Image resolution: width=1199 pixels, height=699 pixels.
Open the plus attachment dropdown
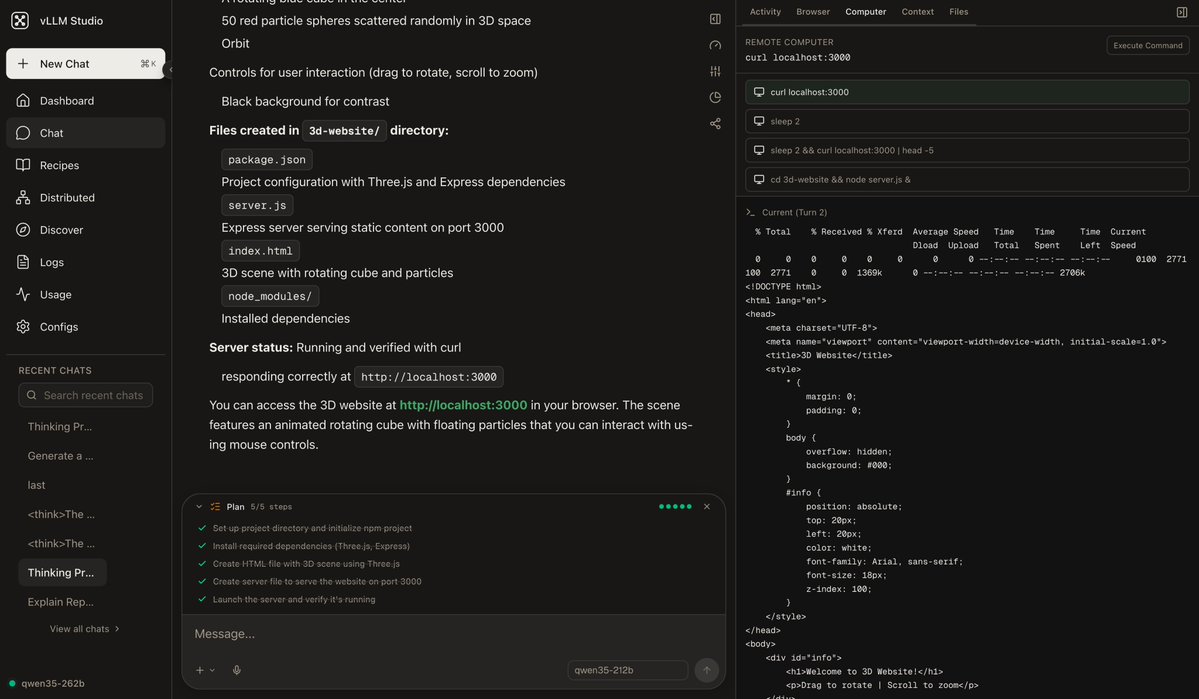click(x=205, y=670)
